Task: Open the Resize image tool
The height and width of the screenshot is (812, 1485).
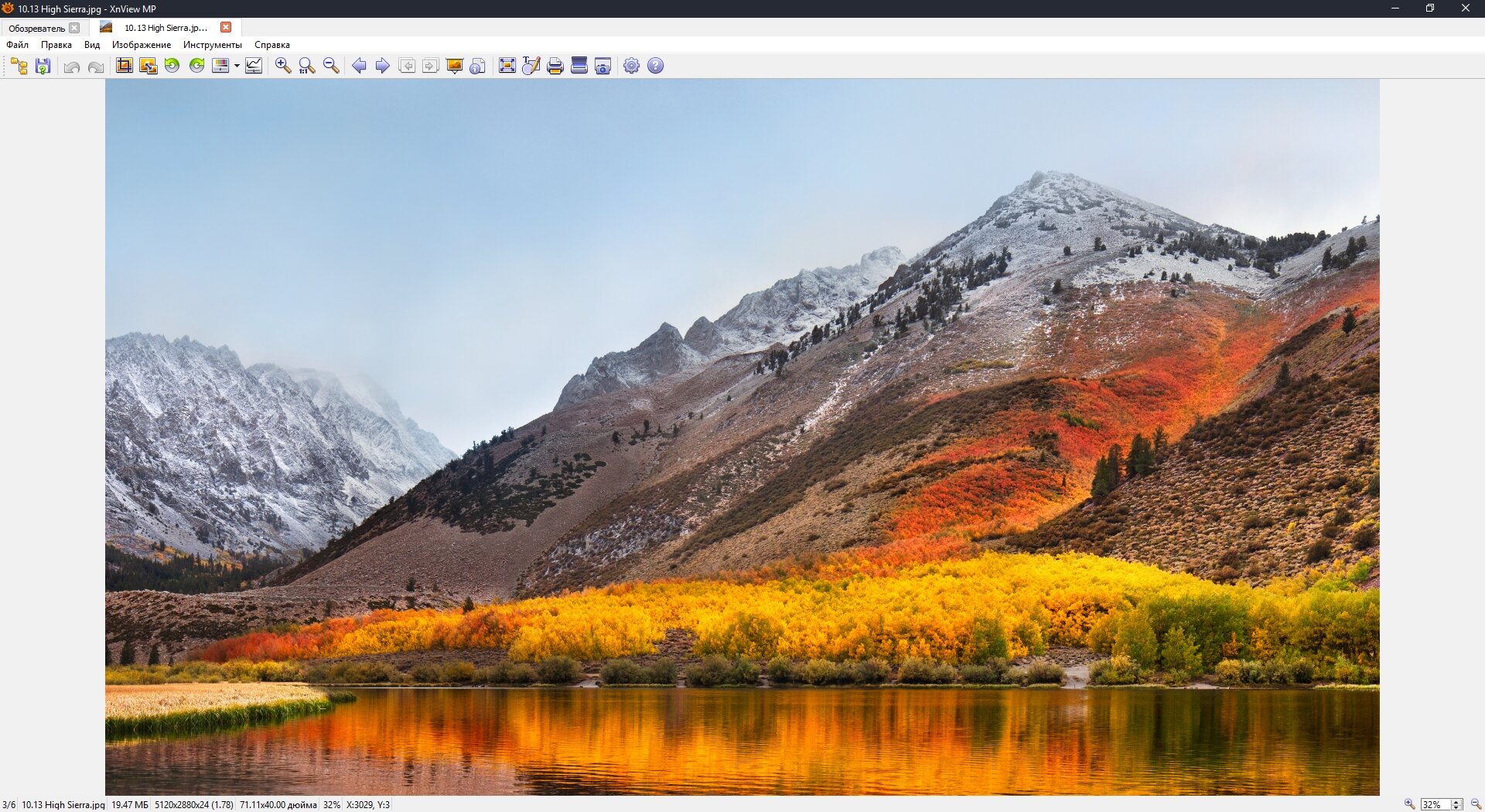Action: point(148,66)
